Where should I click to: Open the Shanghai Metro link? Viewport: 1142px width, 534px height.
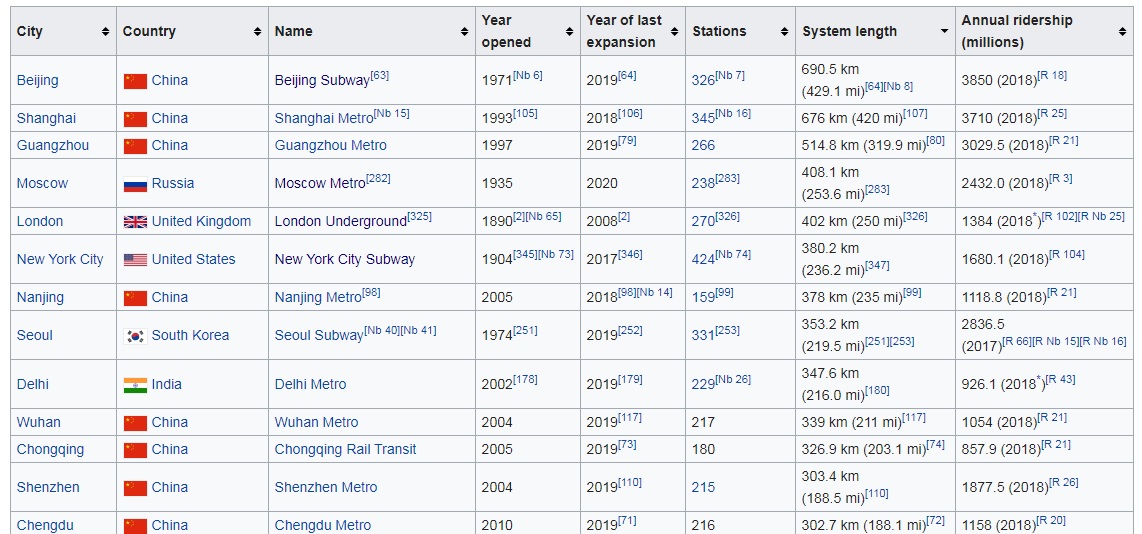323,118
